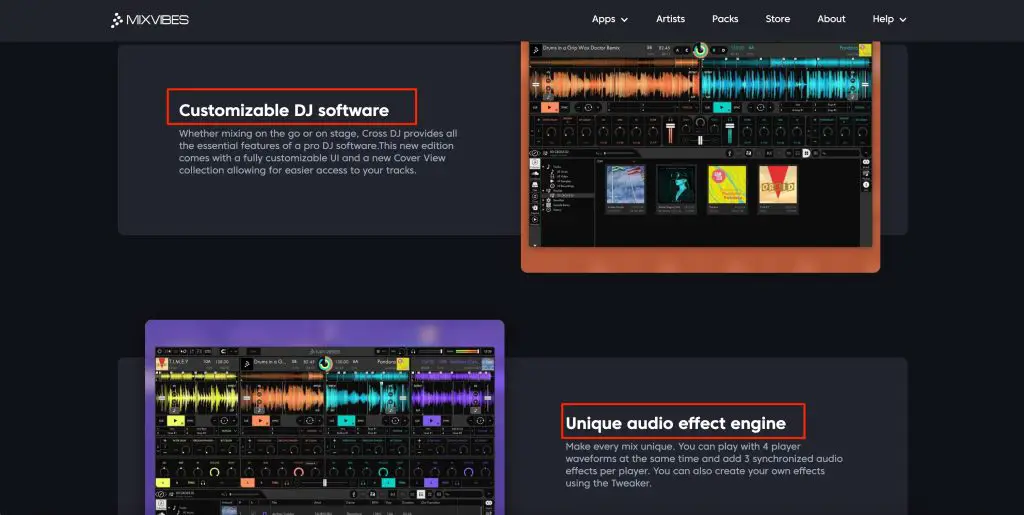Select the teal silhouette album cover
The width and height of the screenshot is (1024, 515).
pyautogui.click(x=676, y=185)
